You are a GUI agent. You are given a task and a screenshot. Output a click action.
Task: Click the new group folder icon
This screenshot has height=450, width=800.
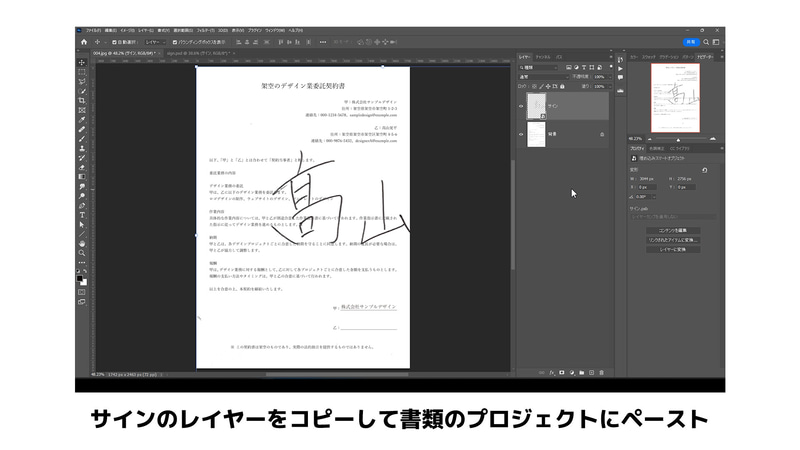(582, 373)
